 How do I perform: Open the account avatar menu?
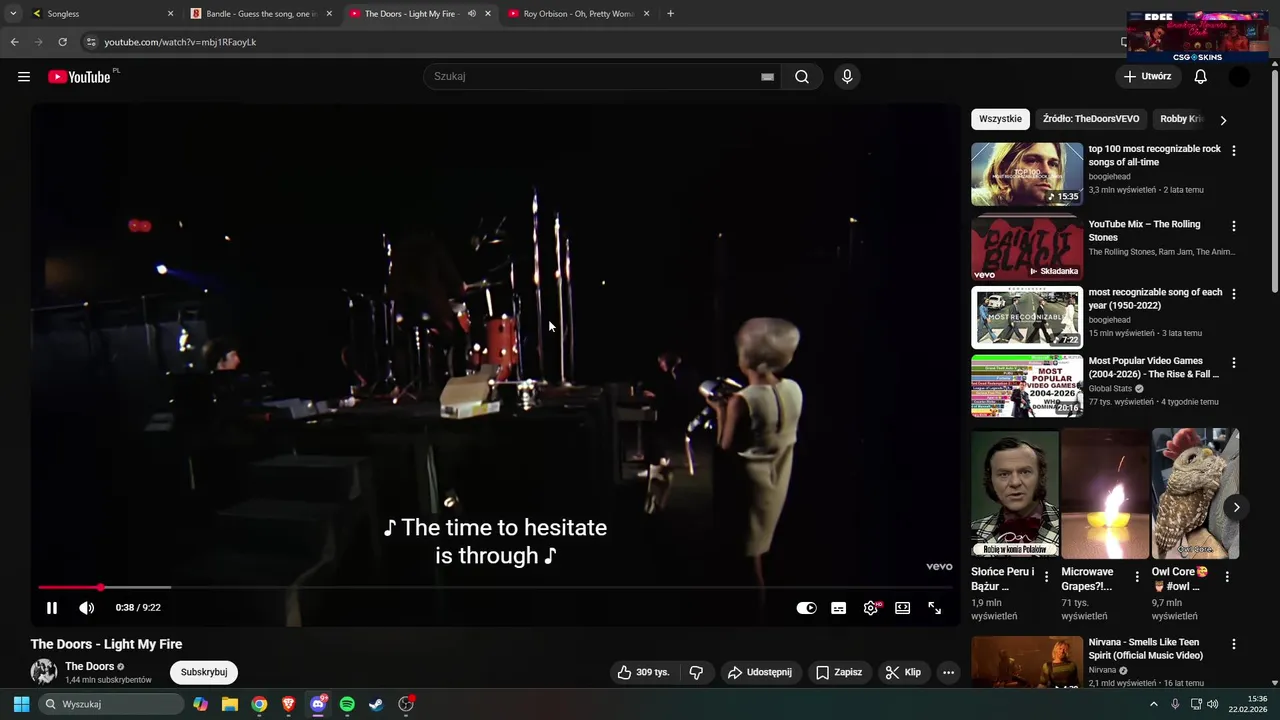pos(1239,77)
